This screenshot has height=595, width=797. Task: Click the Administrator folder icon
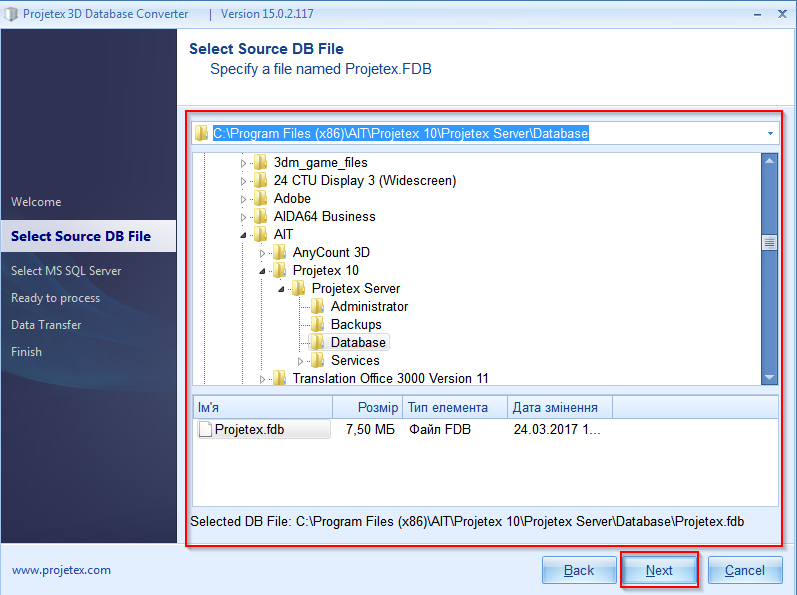pyautogui.click(x=317, y=306)
